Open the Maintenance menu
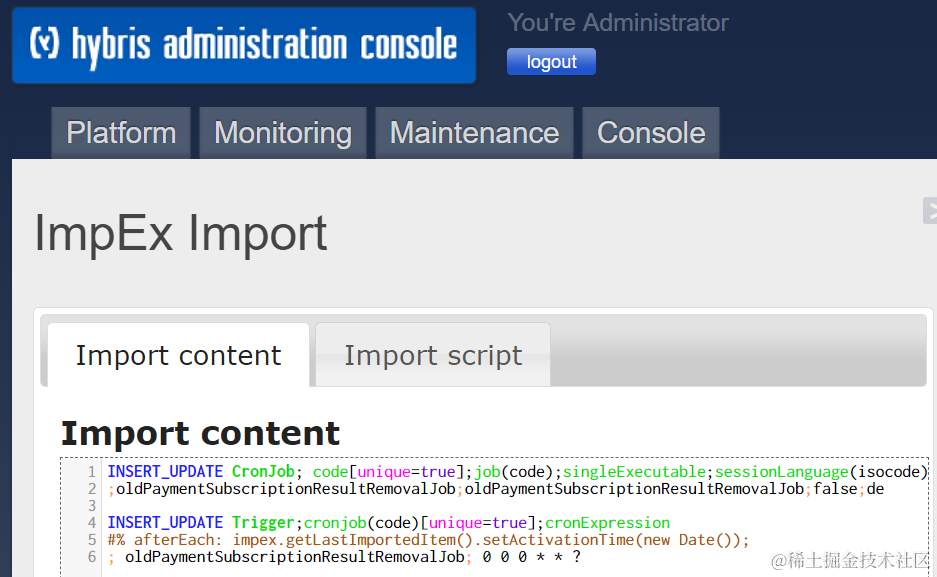Viewport: 937px width, 577px height. click(x=474, y=133)
